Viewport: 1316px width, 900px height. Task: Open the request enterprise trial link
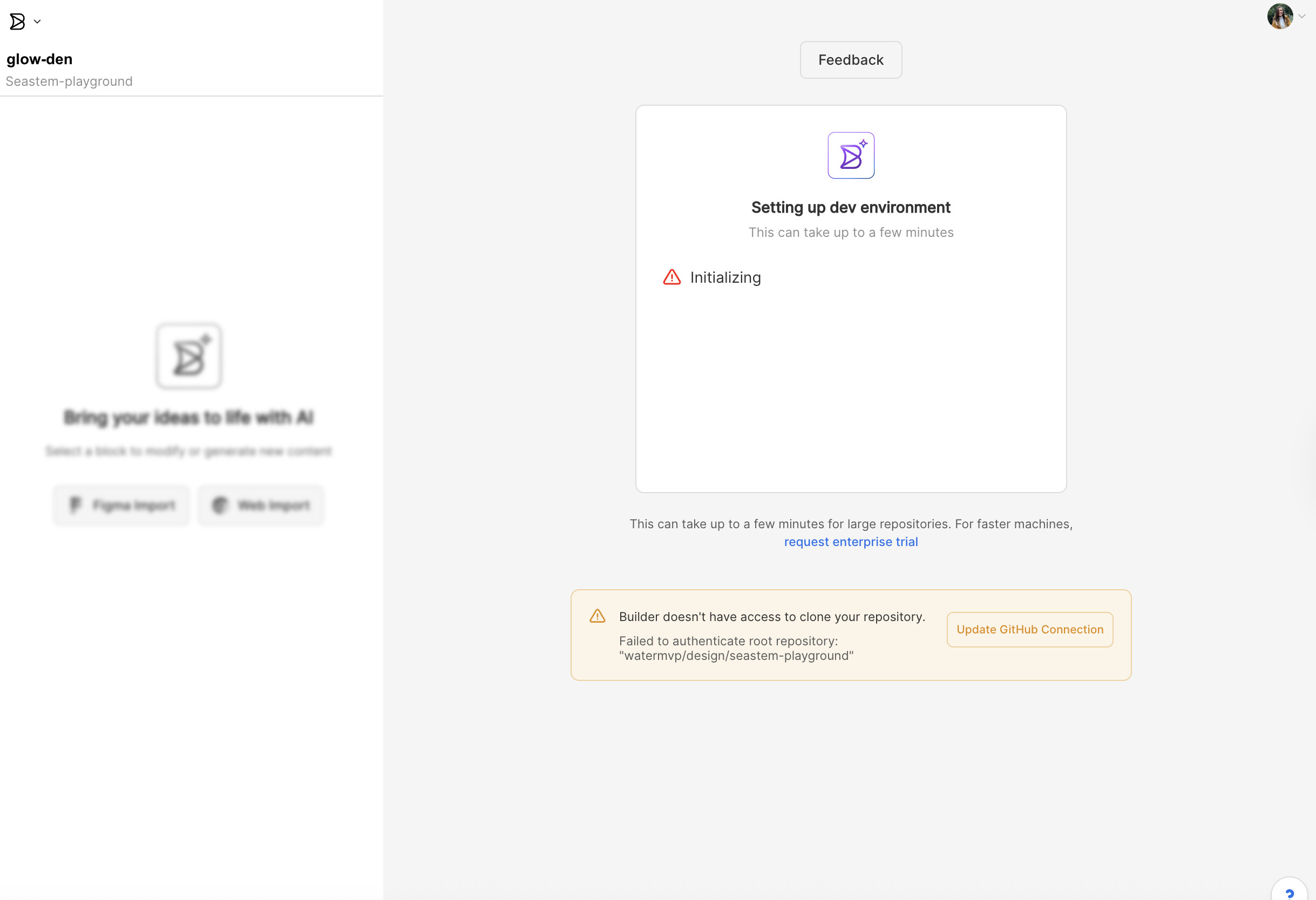(851, 542)
